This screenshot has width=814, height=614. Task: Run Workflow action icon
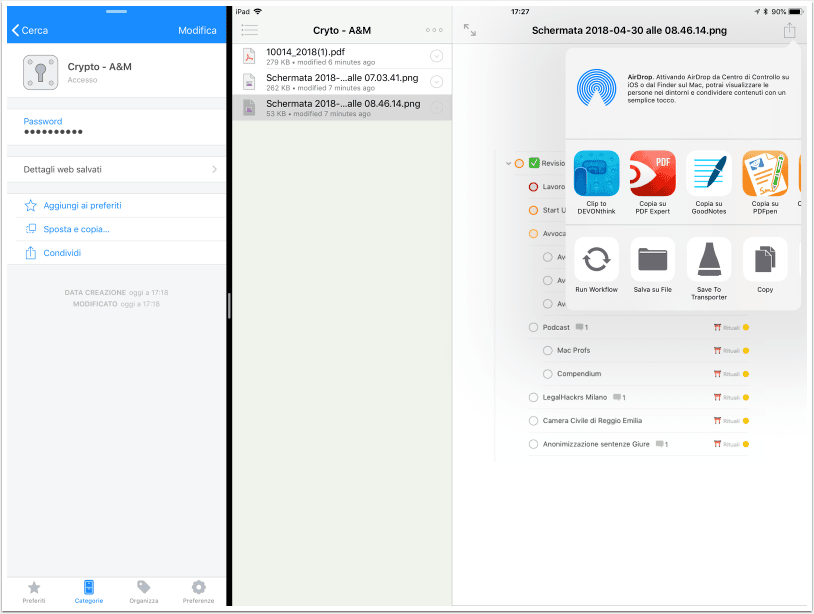tap(596, 259)
